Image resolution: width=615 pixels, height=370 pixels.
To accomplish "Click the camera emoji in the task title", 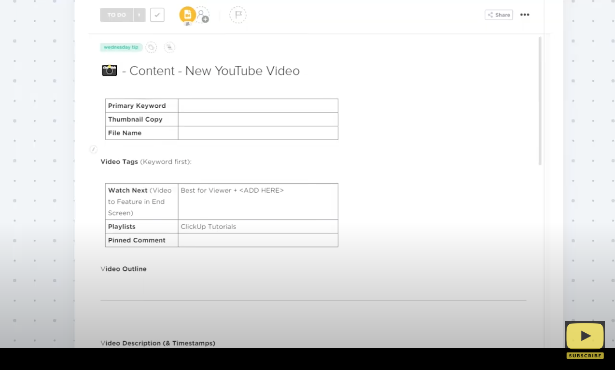I will [x=109, y=70].
